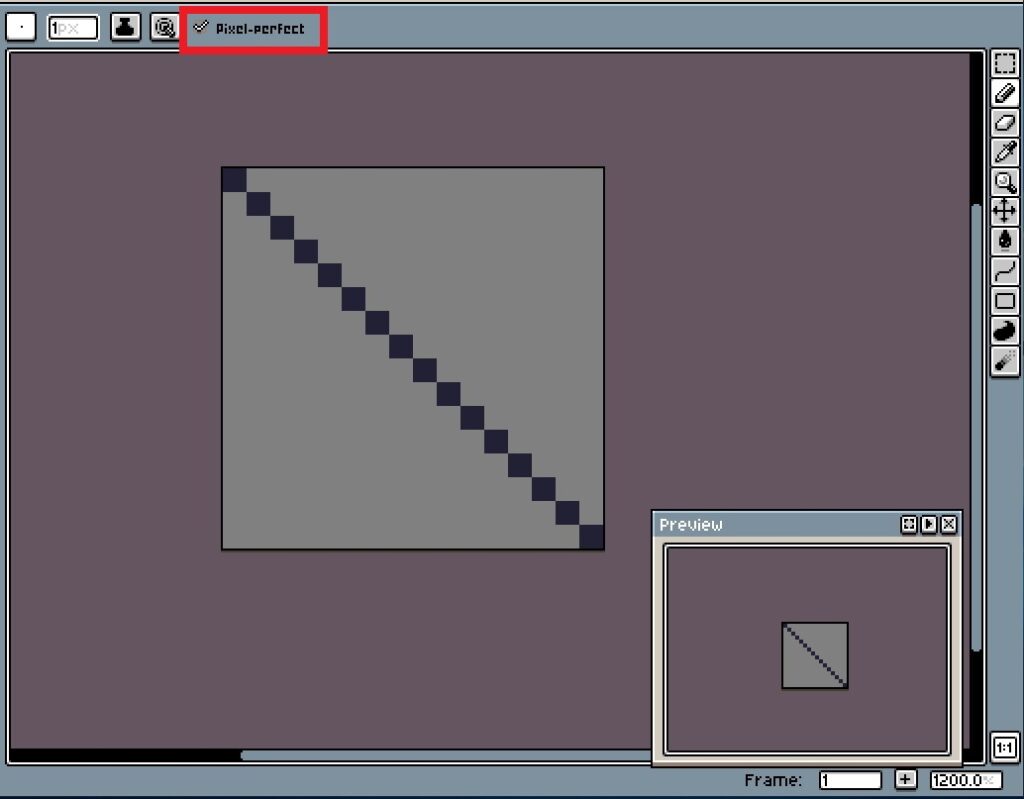Click the vertical scrollbar of the canvas
This screenshot has height=799, width=1024.
(x=976, y=428)
